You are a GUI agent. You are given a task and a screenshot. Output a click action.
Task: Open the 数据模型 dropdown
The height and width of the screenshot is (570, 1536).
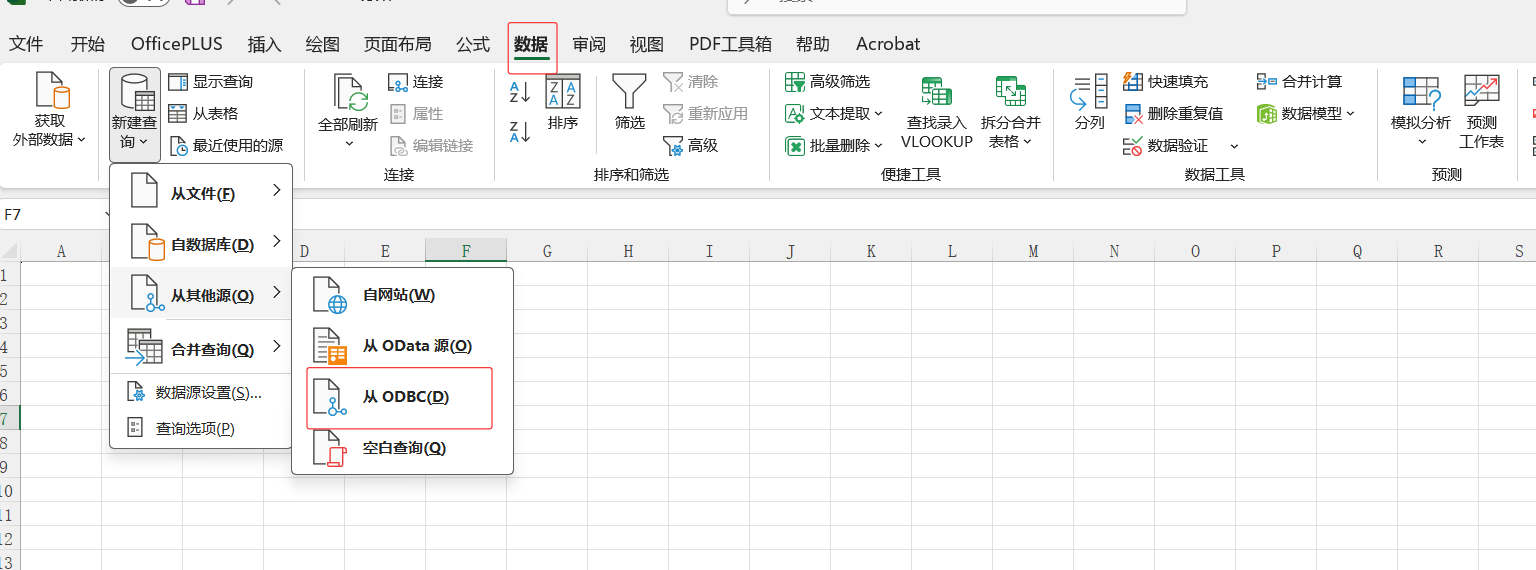pos(1306,114)
